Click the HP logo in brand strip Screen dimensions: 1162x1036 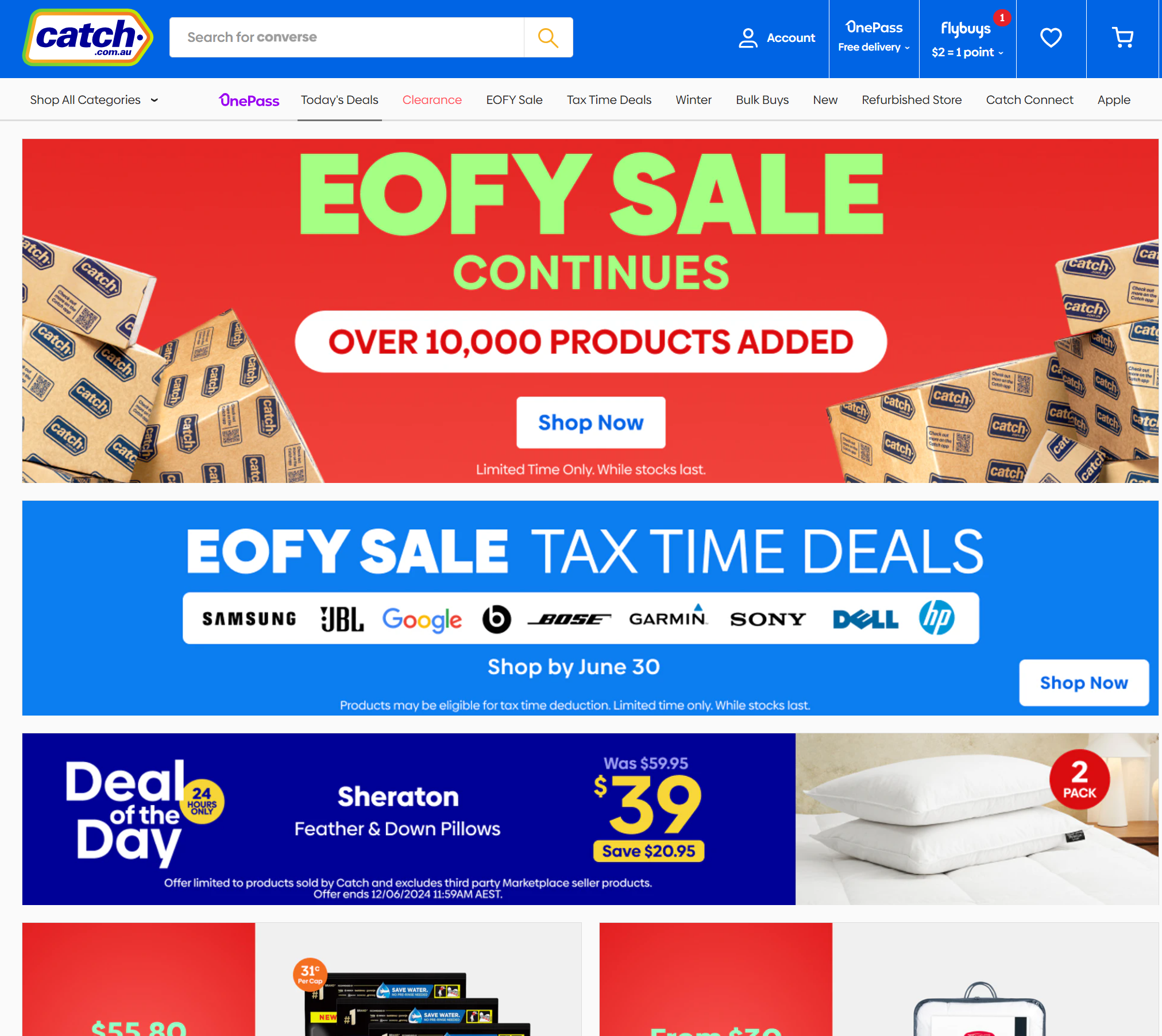coord(936,618)
